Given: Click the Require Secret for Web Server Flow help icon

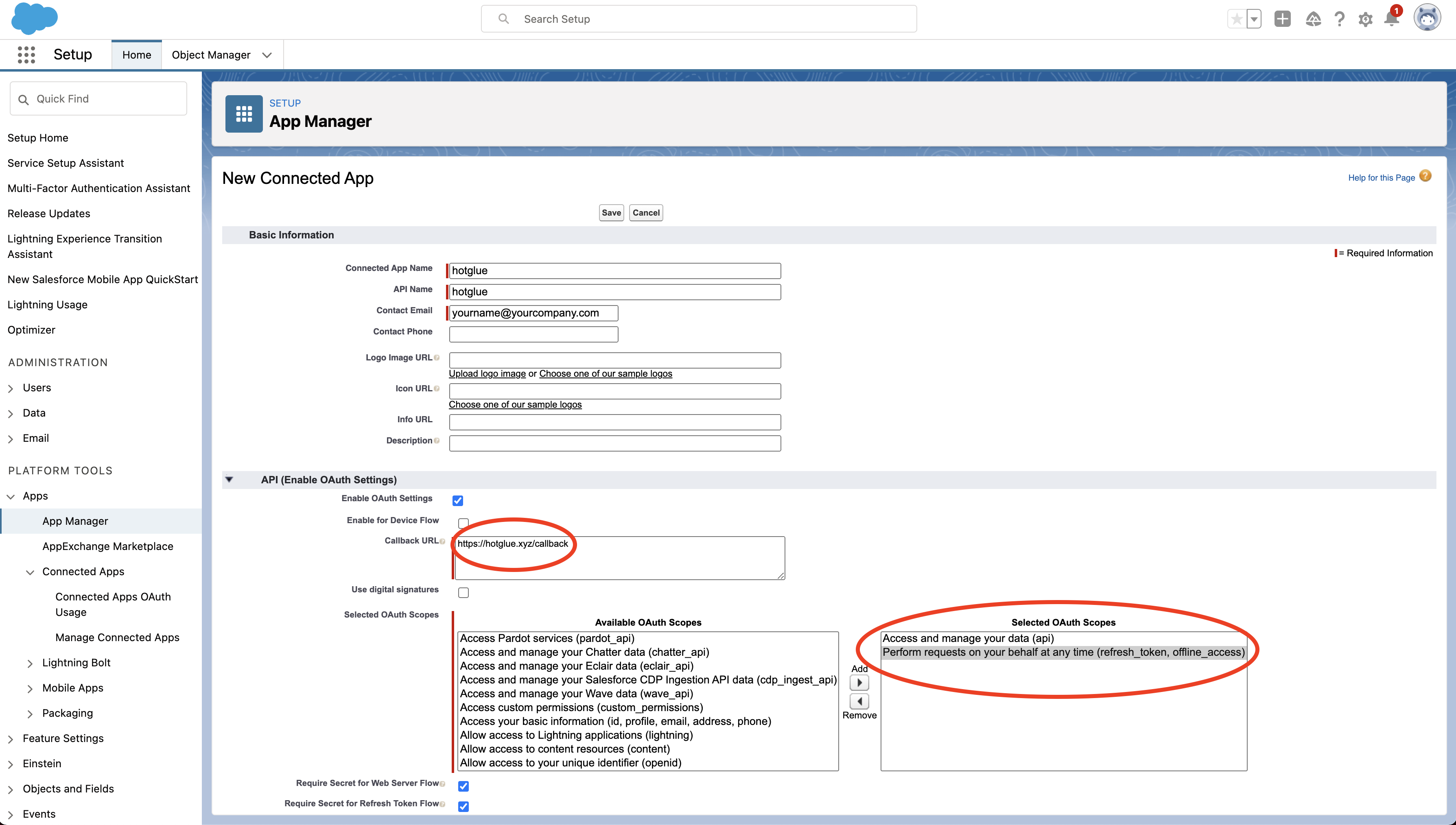Looking at the screenshot, I should click(x=443, y=784).
